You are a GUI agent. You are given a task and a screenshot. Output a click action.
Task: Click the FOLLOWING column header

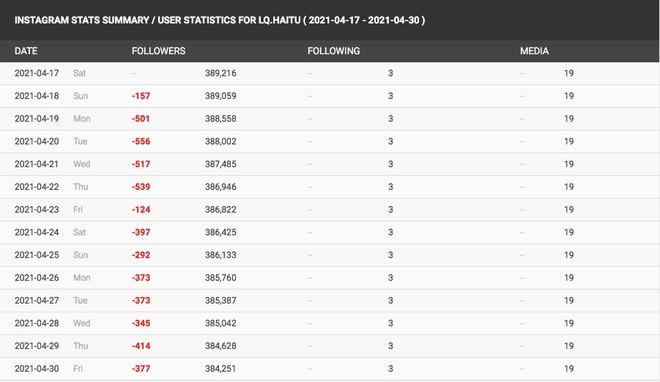pyautogui.click(x=333, y=51)
